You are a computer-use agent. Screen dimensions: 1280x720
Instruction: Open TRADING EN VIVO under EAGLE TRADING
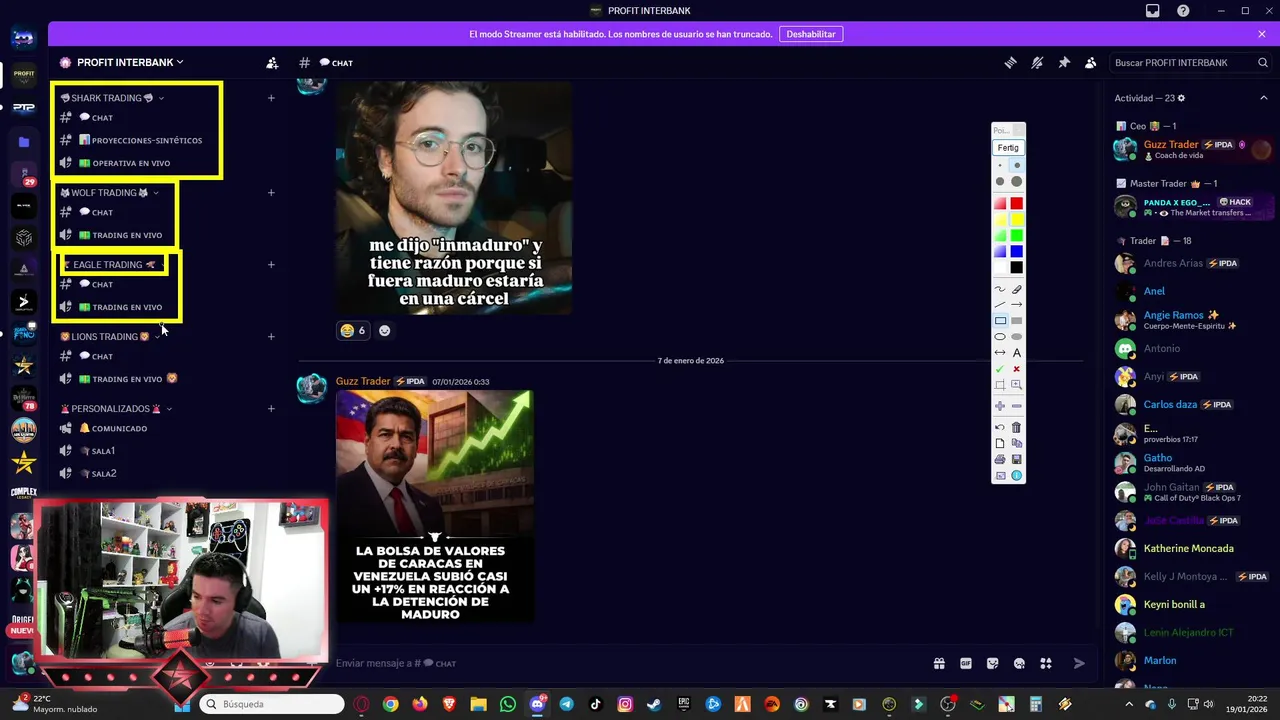[120, 307]
